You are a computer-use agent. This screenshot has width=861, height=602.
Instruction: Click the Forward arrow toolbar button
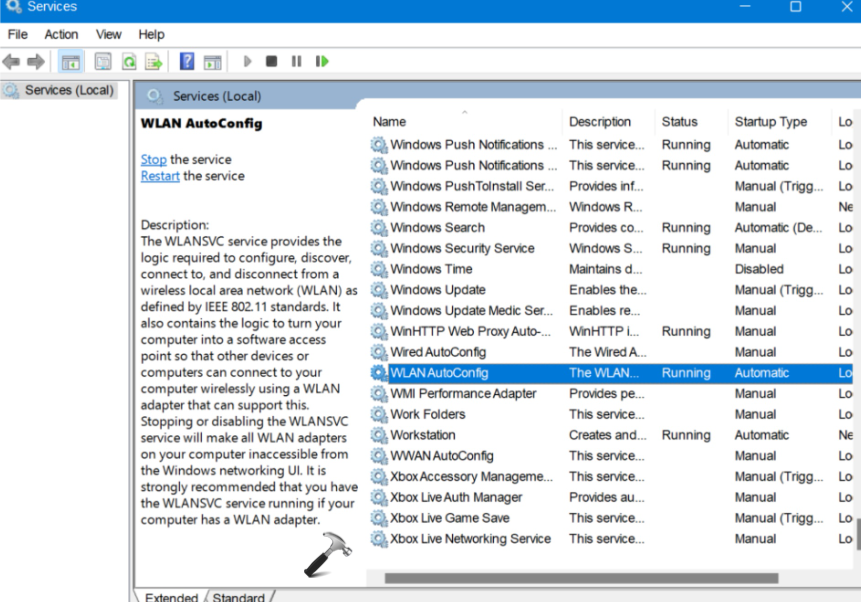[x=36, y=62]
